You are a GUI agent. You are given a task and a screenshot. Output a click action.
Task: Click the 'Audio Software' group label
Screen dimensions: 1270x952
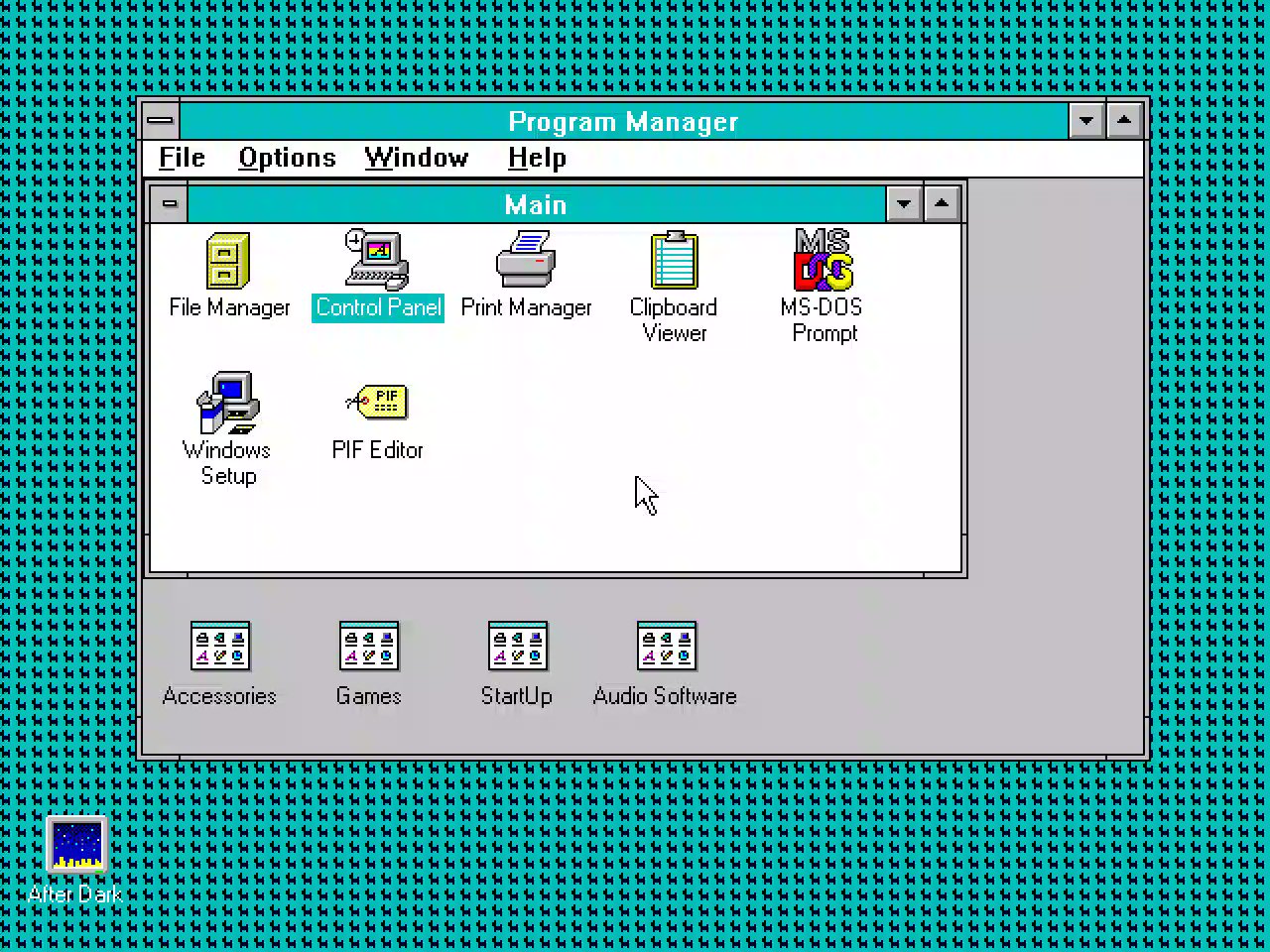coord(665,696)
